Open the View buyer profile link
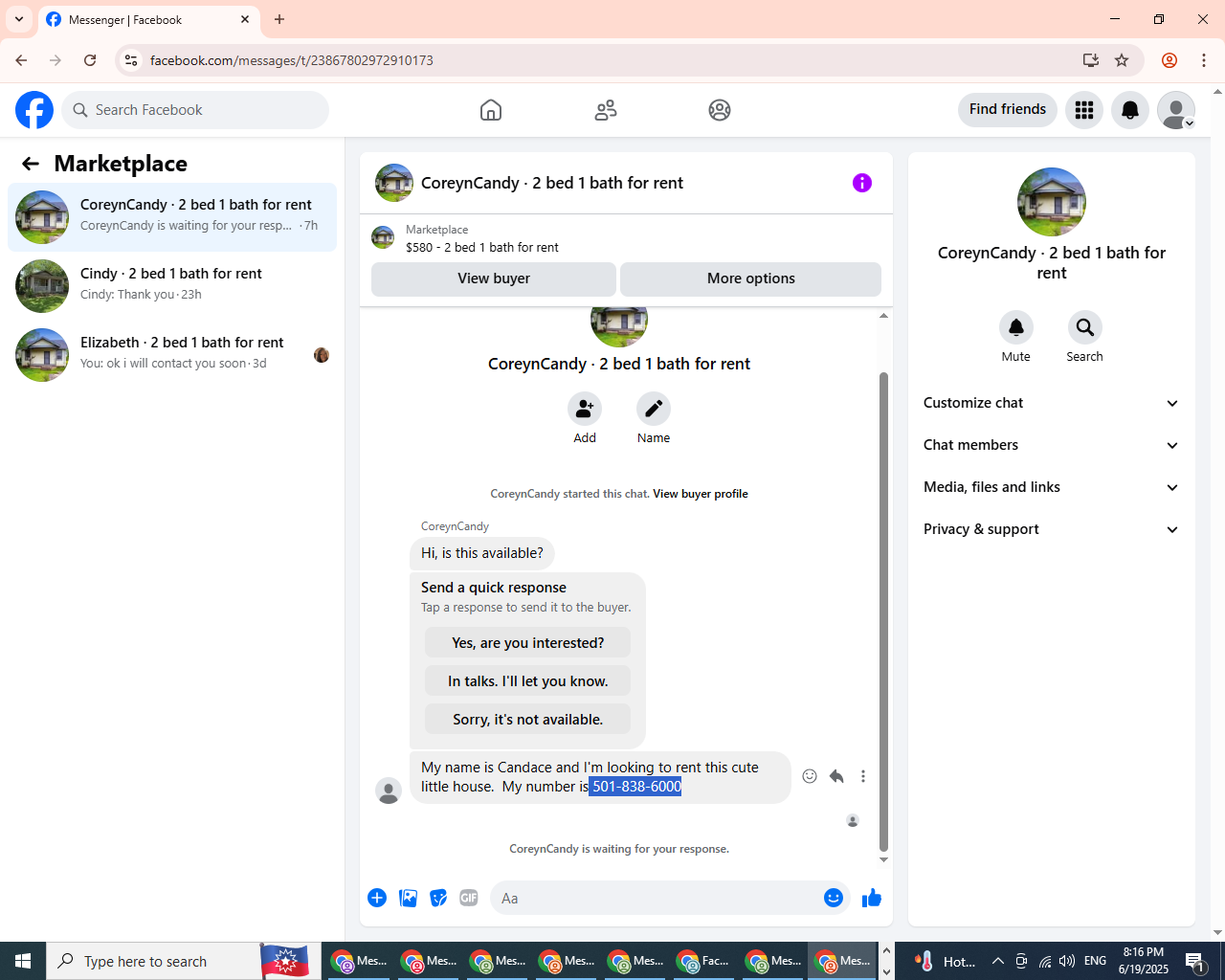1225x980 pixels. click(701, 494)
